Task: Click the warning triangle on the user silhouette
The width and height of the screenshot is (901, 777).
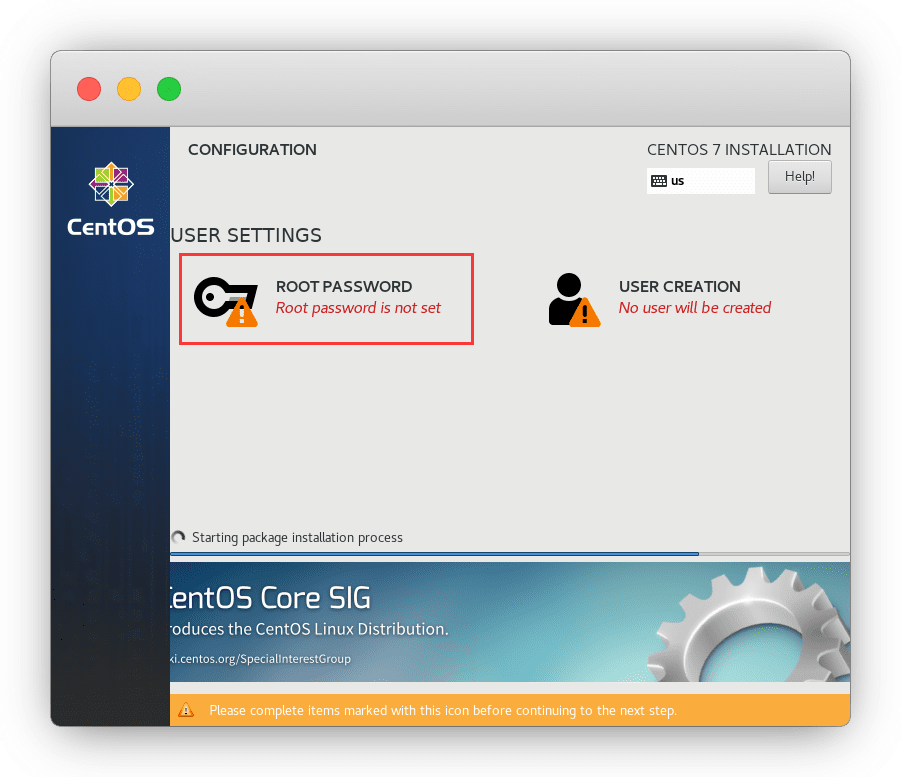Action: tap(585, 313)
